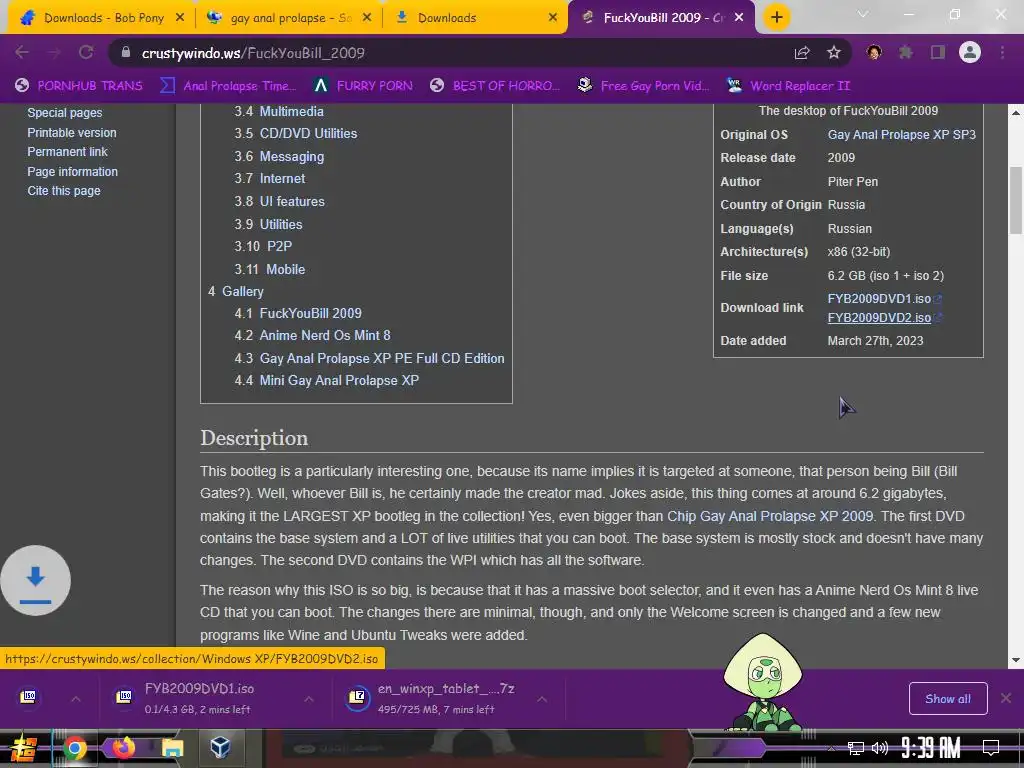Image resolution: width=1024 pixels, height=768 pixels.
Task: Open Page information sidebar link
Action: point(72,172)
